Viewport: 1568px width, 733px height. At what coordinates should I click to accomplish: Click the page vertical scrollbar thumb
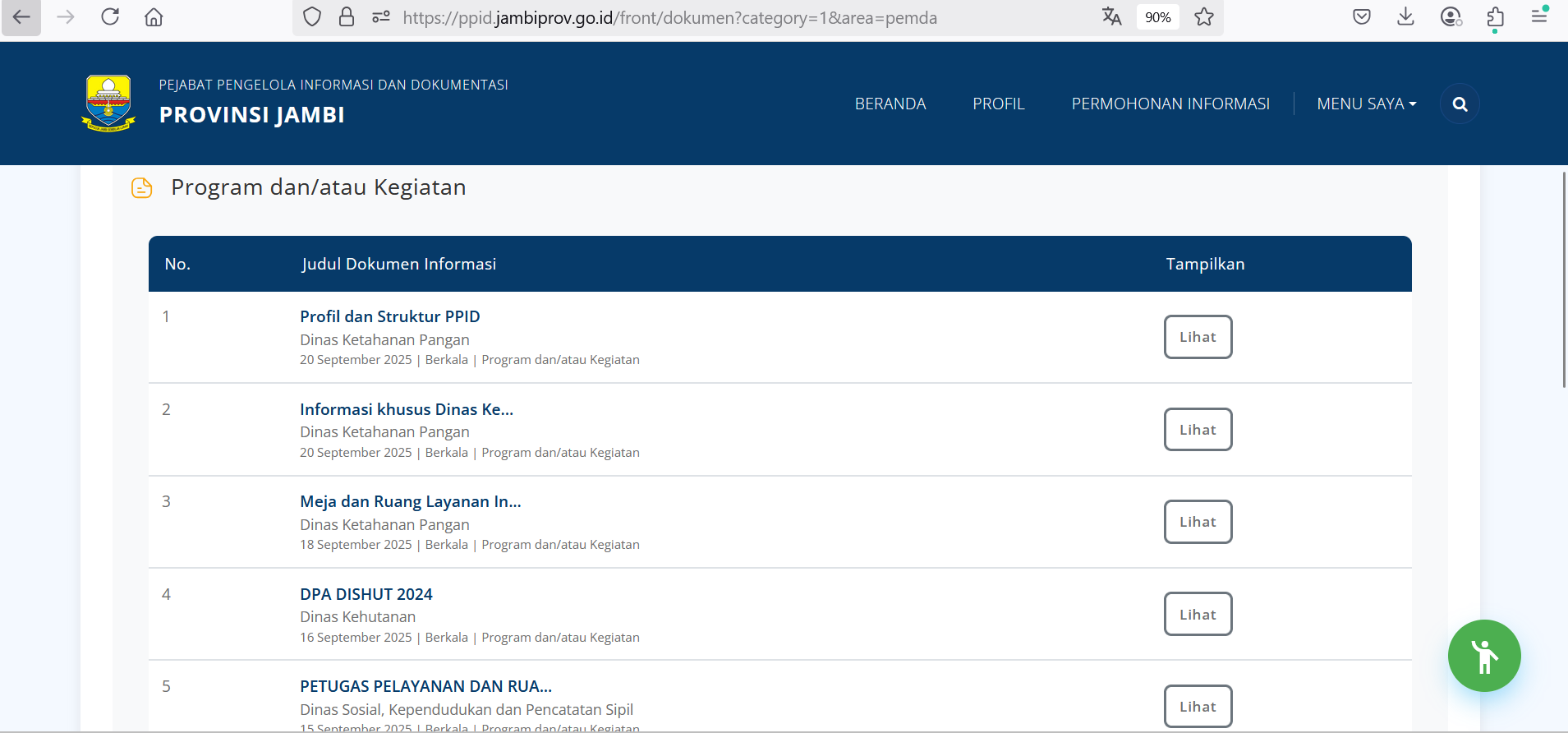coord(1563,279)
